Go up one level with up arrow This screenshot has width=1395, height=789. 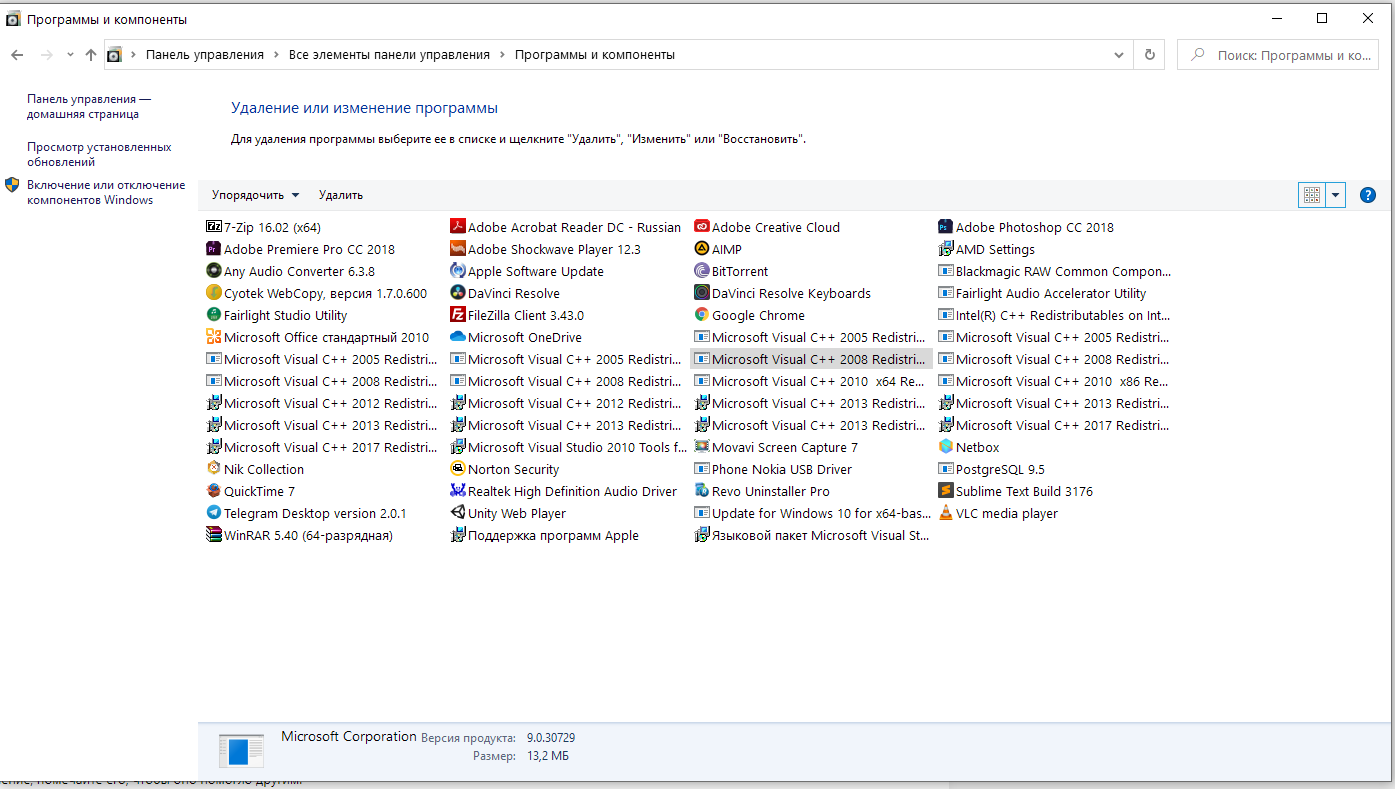[91, 55]
